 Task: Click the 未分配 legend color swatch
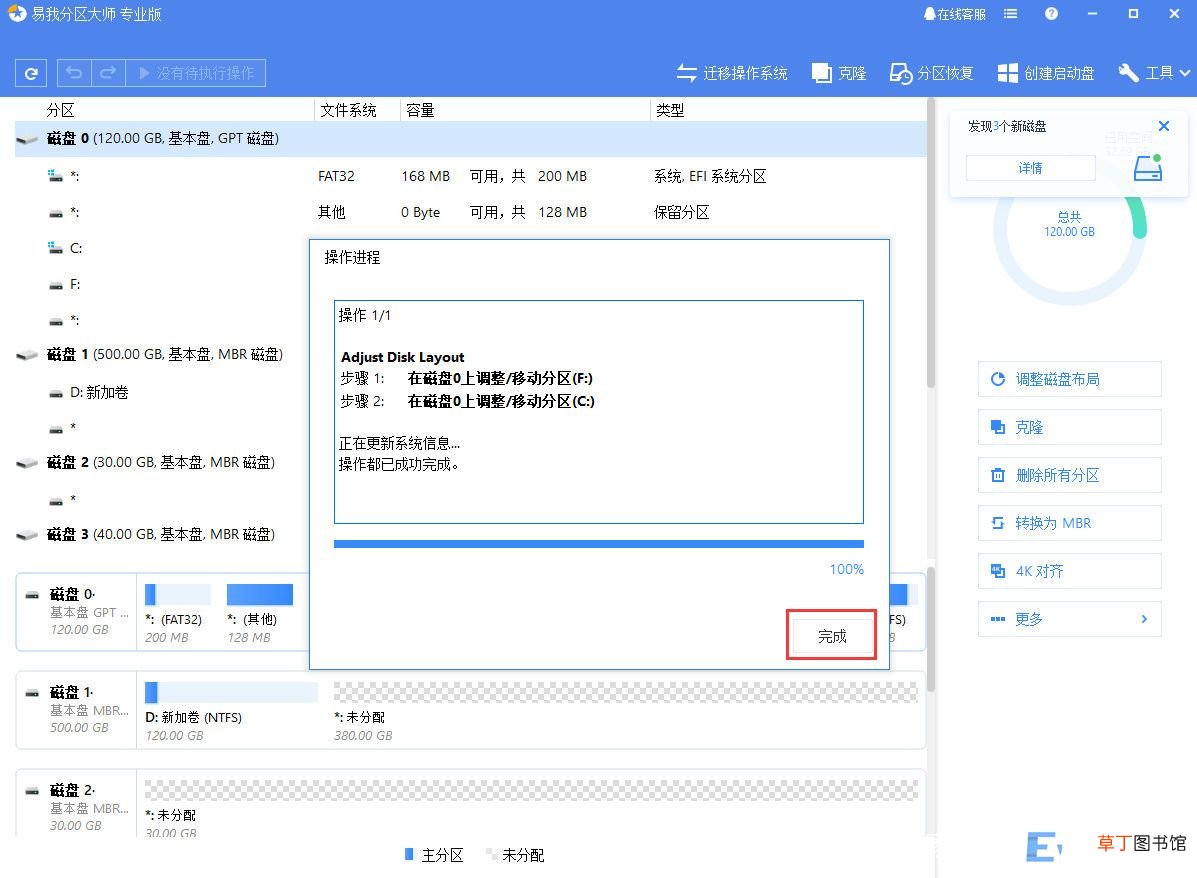pos(490,854)
